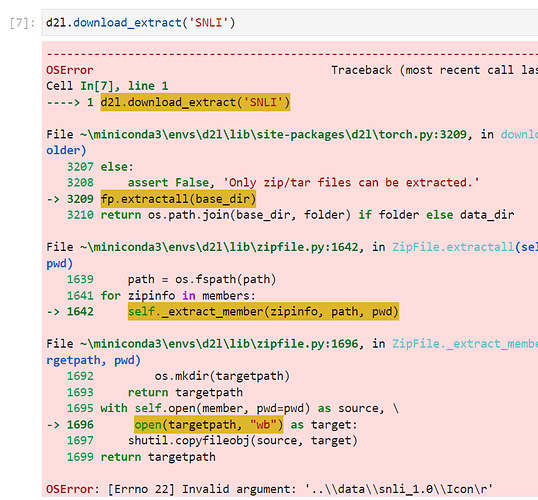Click the highlighted open(targetpath, "wb") expression
This screenshot has width=538, height=500.
[x=209, y=425]
